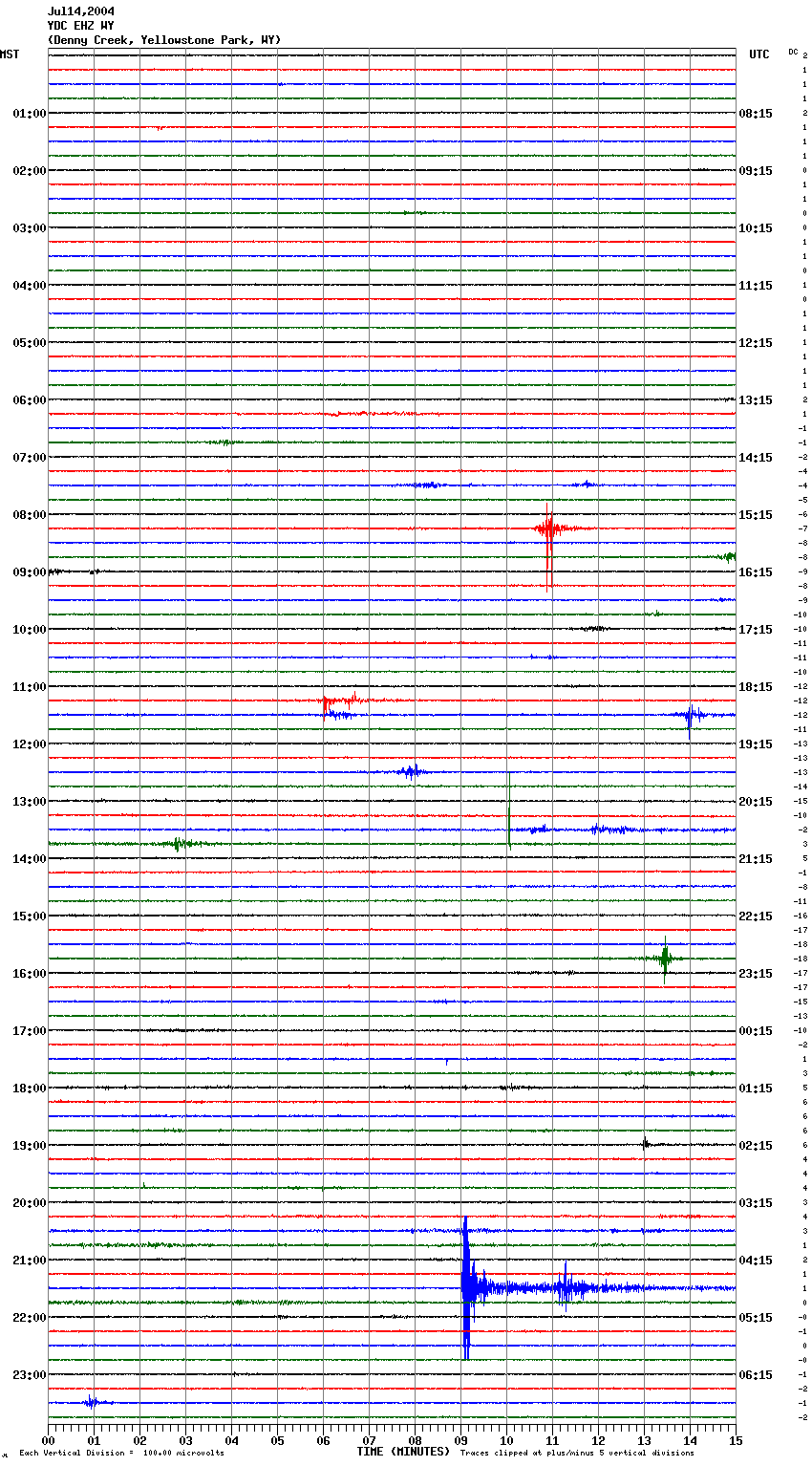
Task: Click the UTC time label "02:15"
Action: point(756,1146)
